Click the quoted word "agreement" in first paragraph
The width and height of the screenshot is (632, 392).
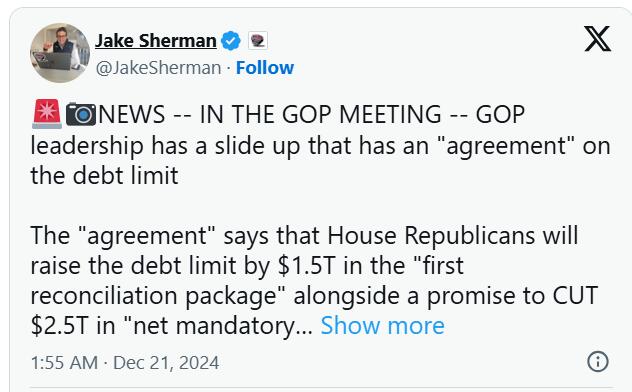(505, 145)
